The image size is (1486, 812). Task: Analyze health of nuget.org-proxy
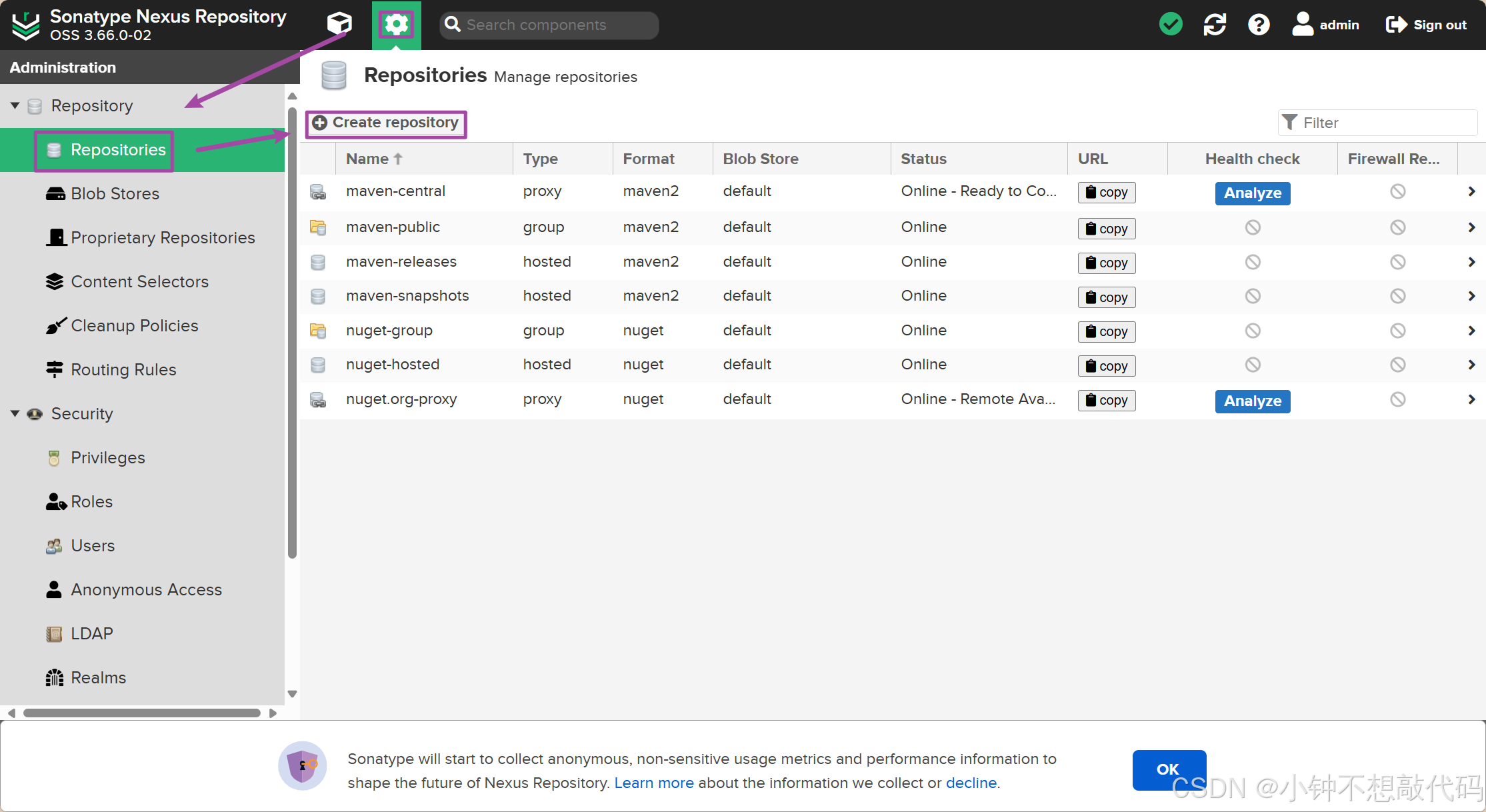[x=1253, y=401]
